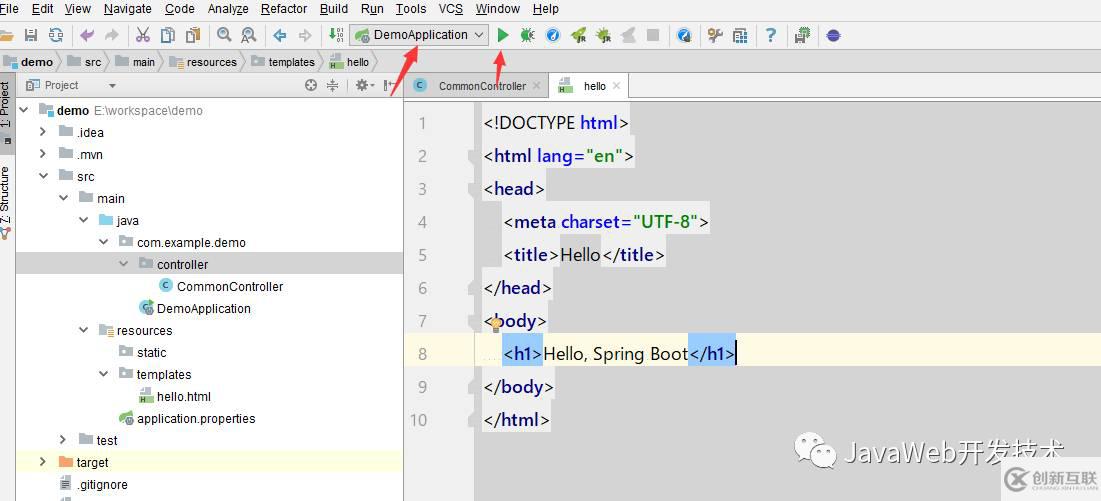Select application.properties file
This screenshot has width=1101, height=501.
click(x=196, y=418)
